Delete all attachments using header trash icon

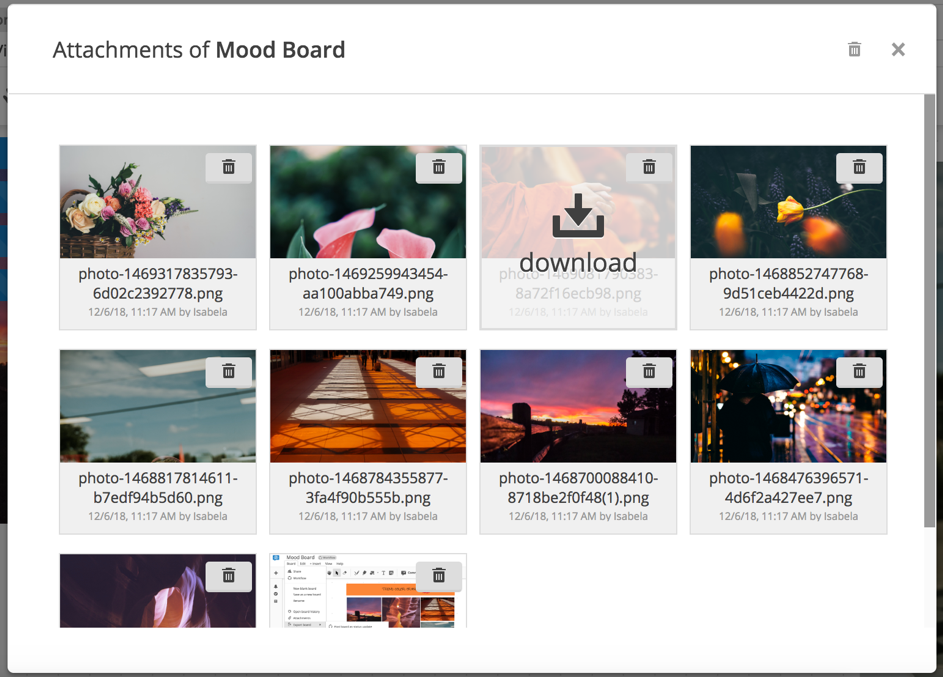click(854, 49)
